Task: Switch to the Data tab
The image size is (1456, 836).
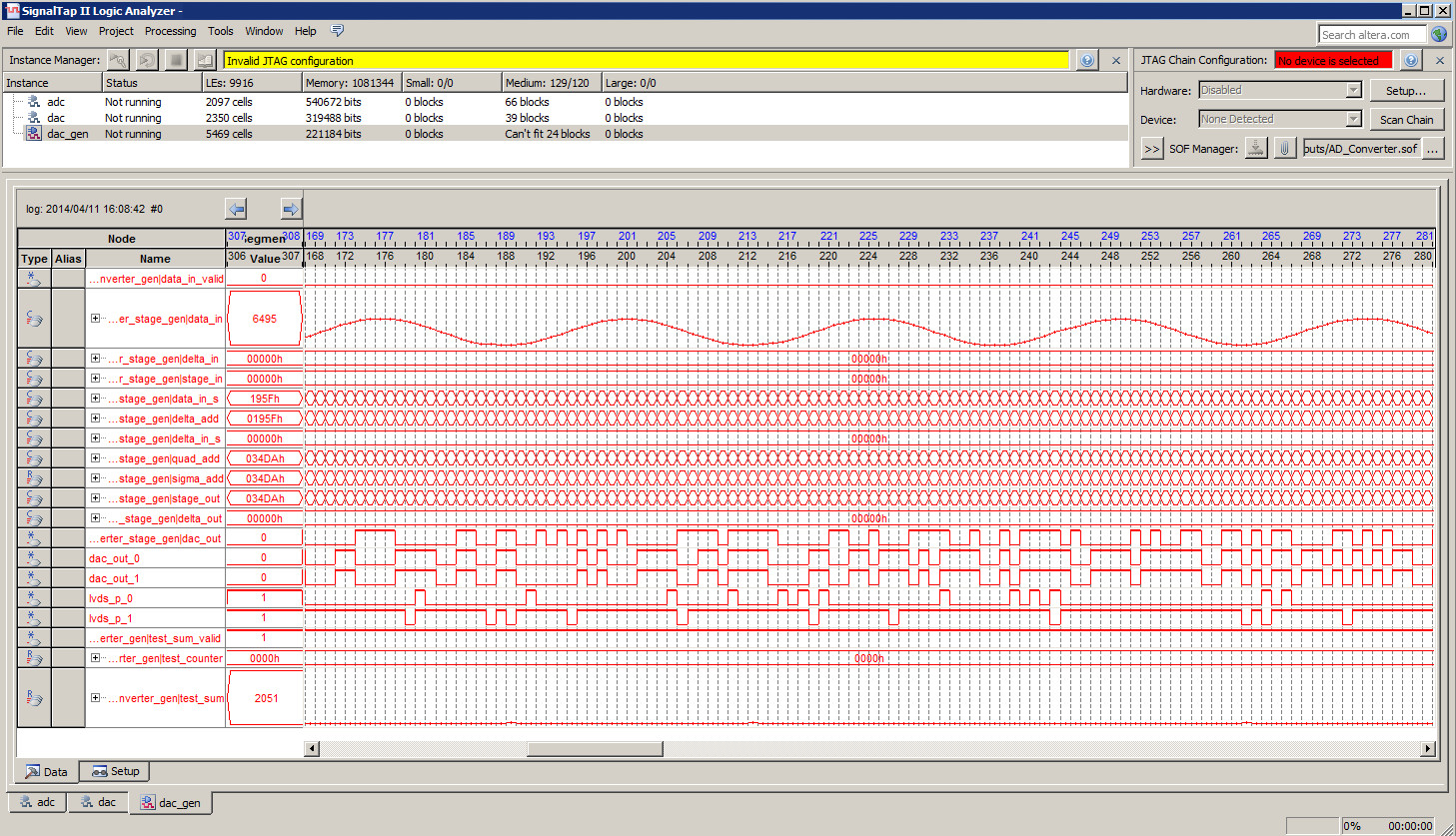Action: (47, 772)
